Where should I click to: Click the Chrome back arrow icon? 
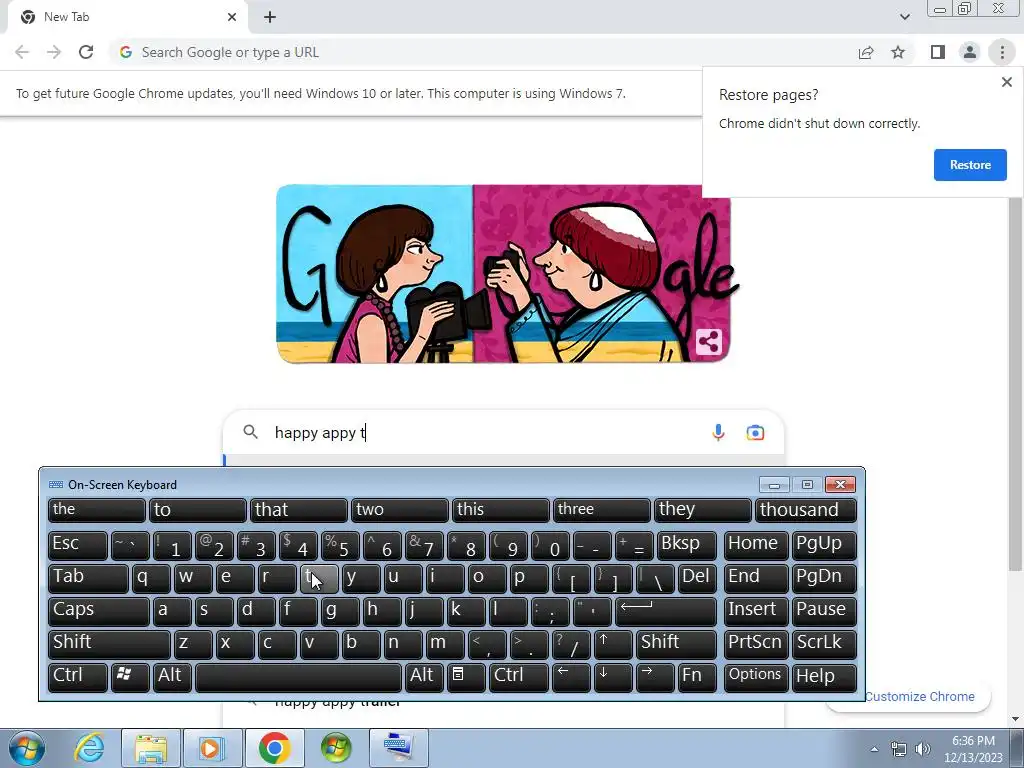(22, 52)
